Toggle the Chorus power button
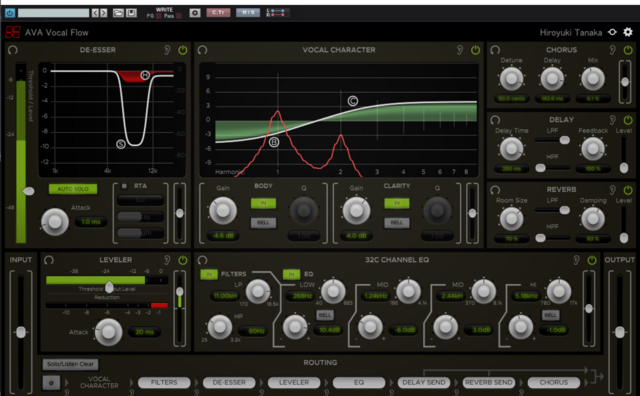The width and height of the screenshot is (640, 396). pos(628,50)
